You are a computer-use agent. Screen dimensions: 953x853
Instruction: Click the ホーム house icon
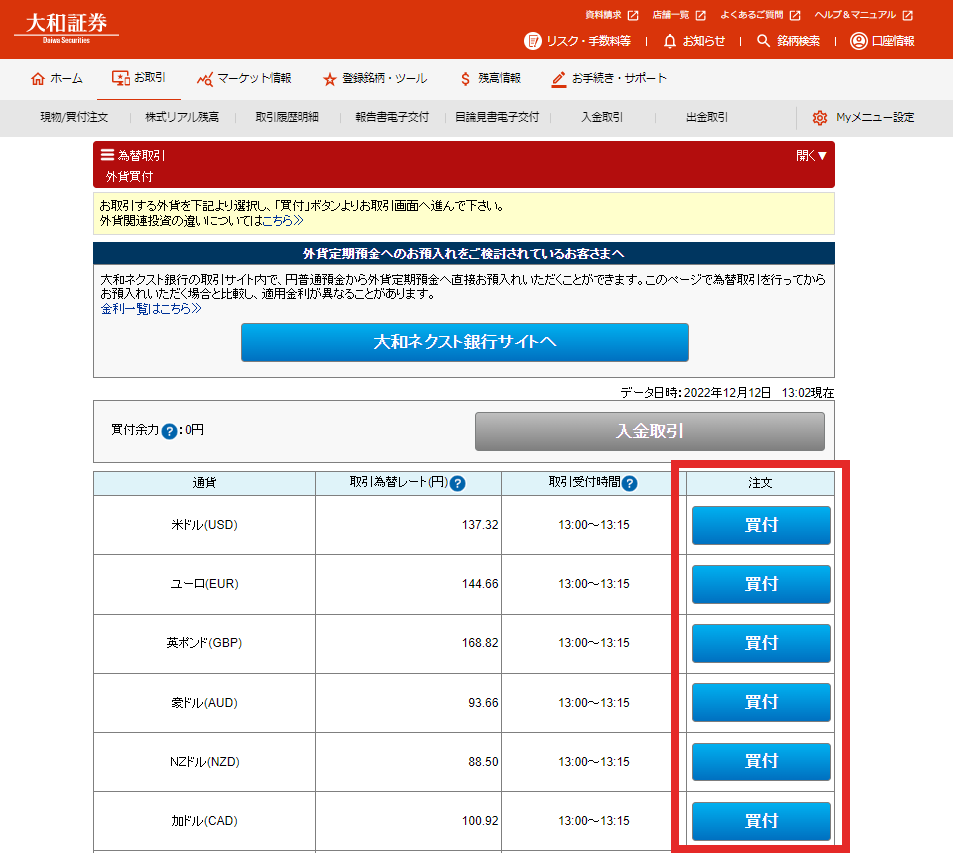[x=38, y=78]
